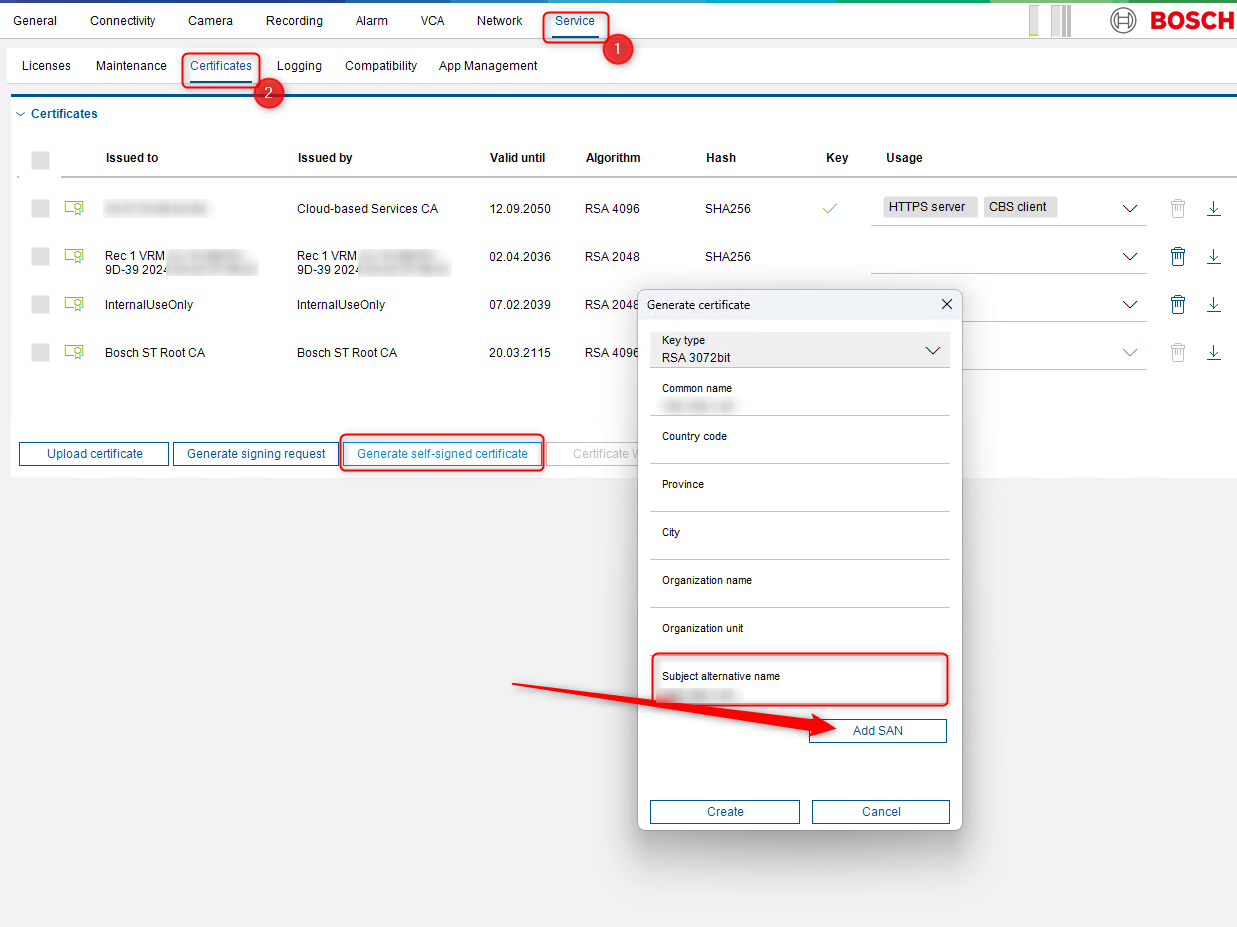Screen dimensions: 1237x927
Task: Download the InternalUseOnly certificate
Action: coord(1213,305)
